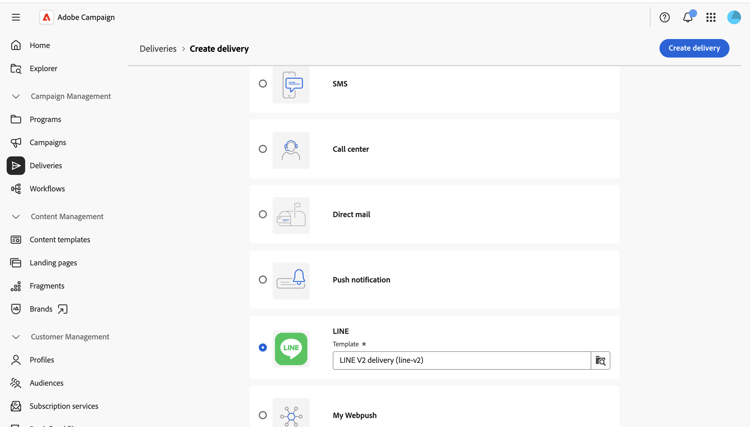Click the Workflows icon in sidebar
Viewport: 750px width, 427px height.
point(16,188)
